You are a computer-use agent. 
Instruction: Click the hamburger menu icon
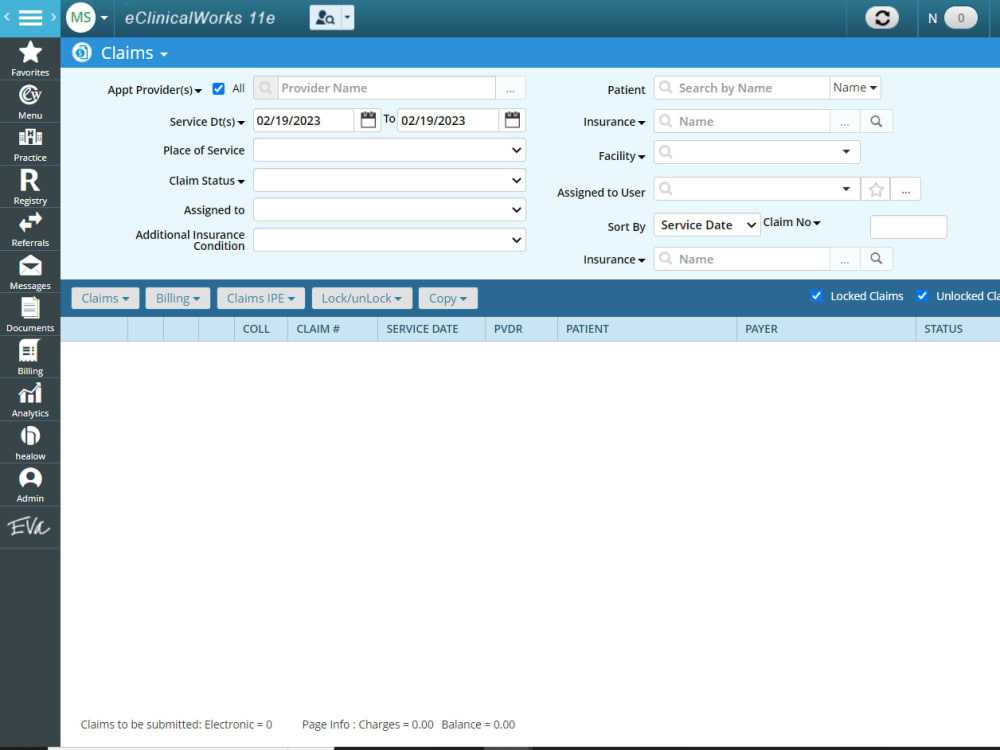[30, 18]
